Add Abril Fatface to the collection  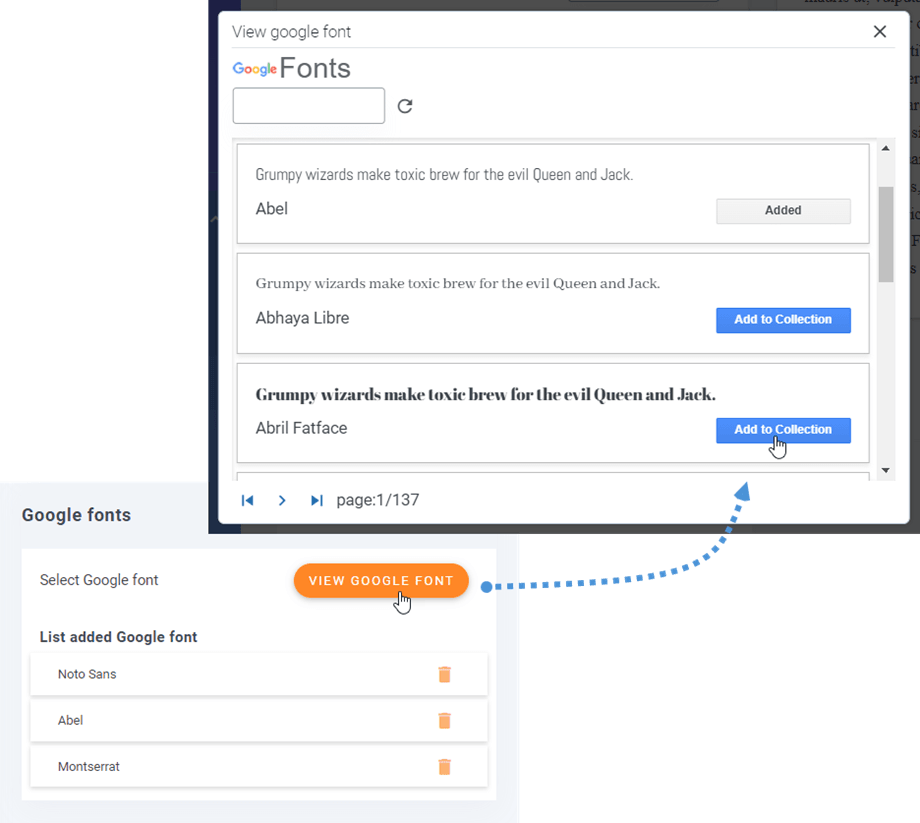tap(783, 430)
